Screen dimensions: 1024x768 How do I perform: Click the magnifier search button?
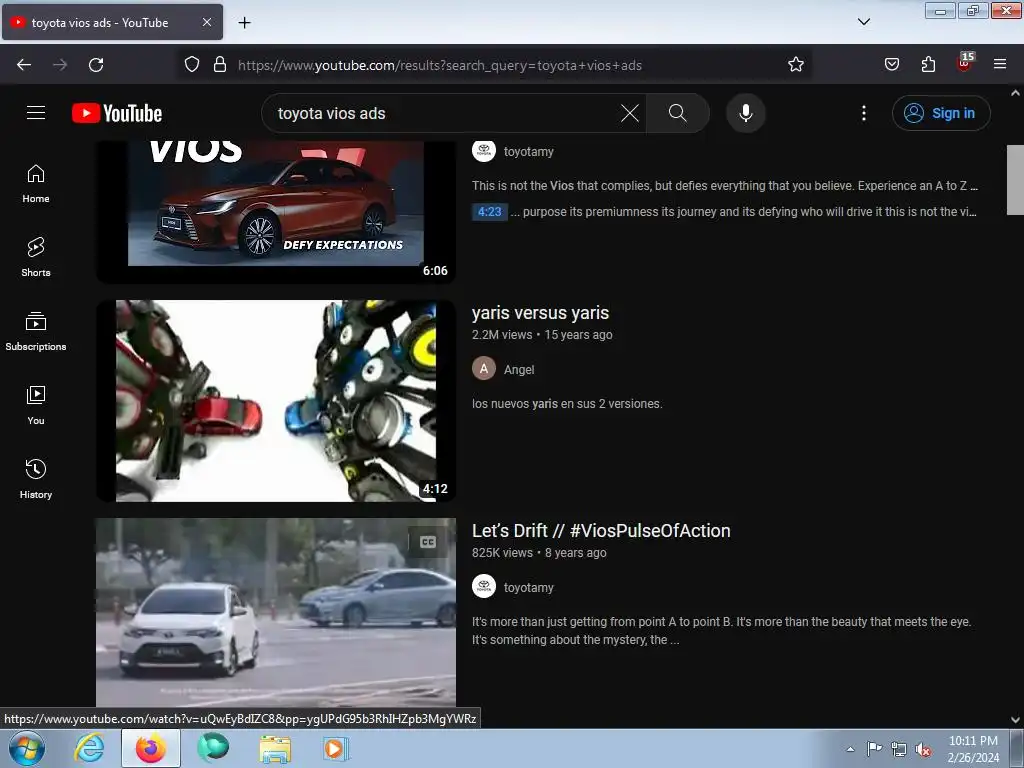click(x=677, y=113)
